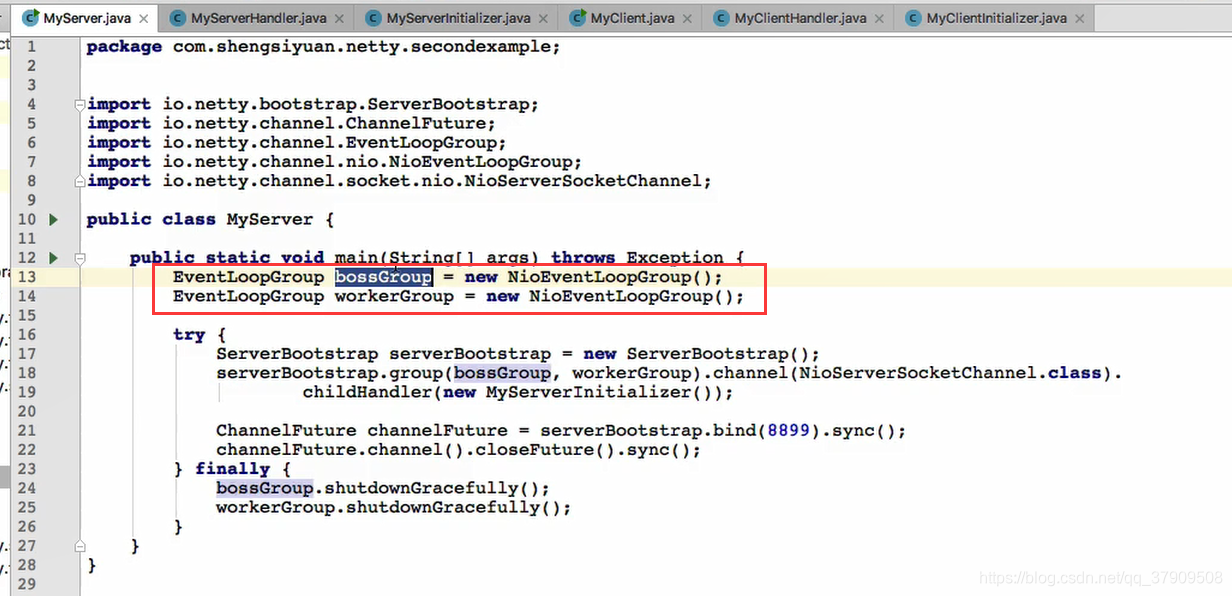Open the MyServerInitializer.java tab

tap(459, 18)
